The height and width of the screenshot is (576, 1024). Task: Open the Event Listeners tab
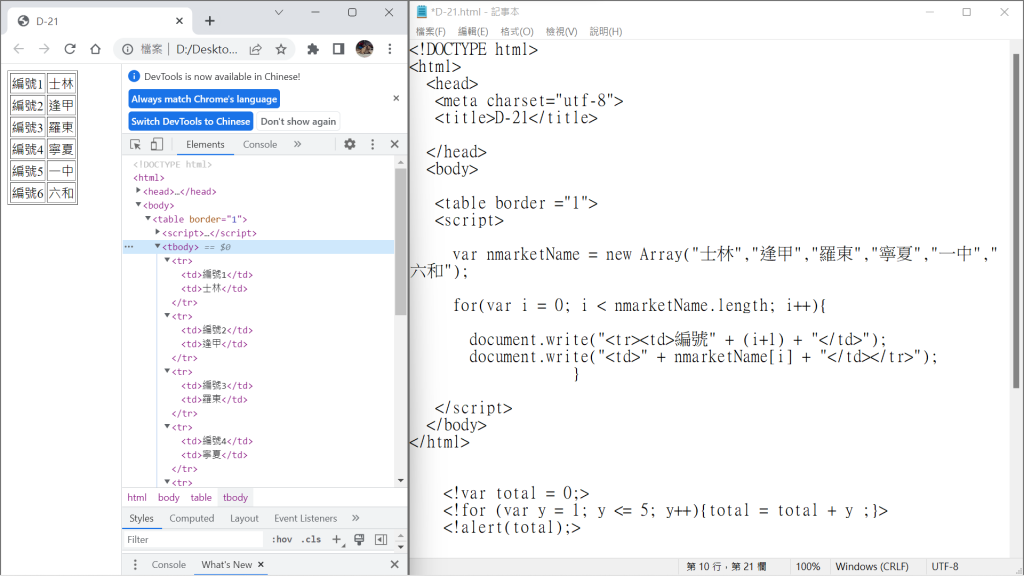pyautogui.click(x=306, y=518)
